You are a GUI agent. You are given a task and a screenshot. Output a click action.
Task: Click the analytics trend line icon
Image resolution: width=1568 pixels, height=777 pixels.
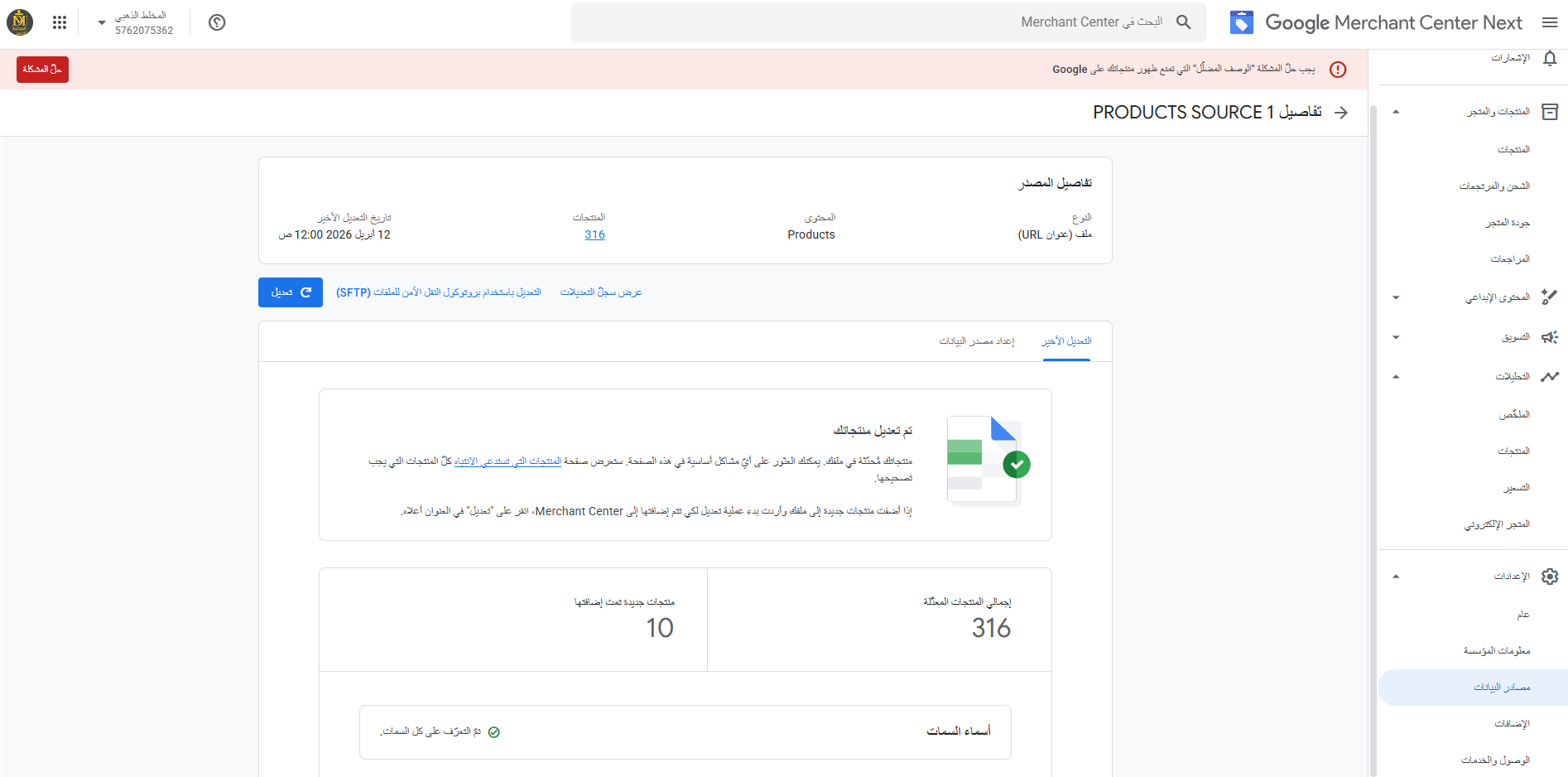(x=1550, y=377)
